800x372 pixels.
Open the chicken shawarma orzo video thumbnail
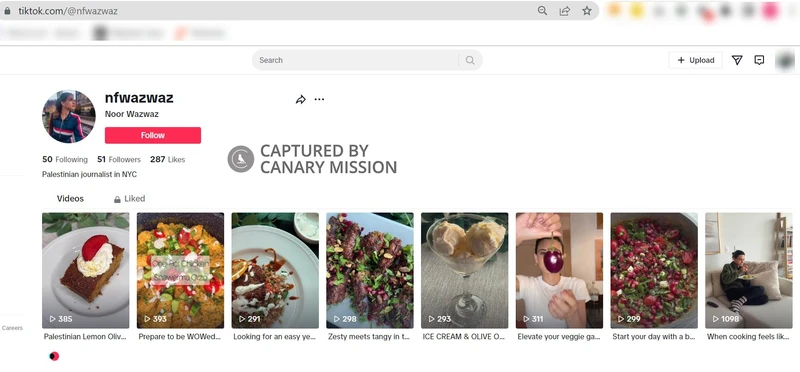pyautogui.click(x=180, y=270)
